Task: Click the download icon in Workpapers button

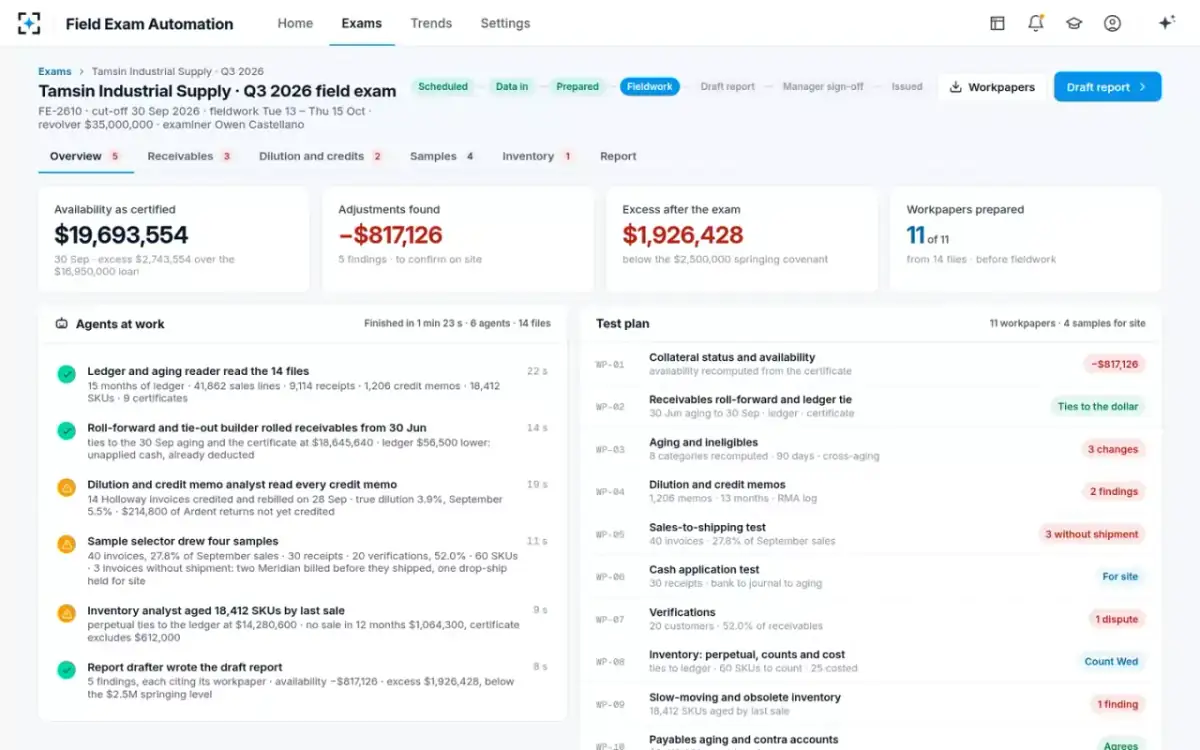Action: tap(955, 87)
